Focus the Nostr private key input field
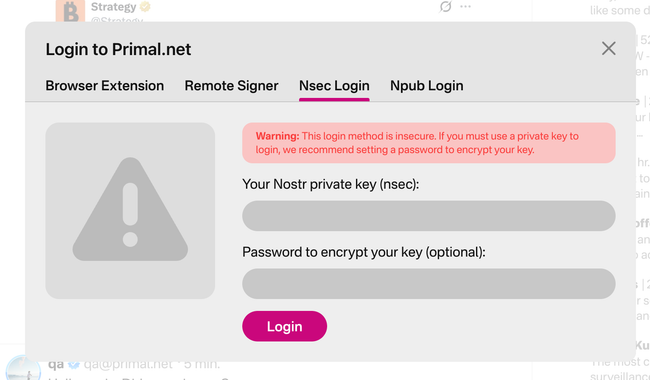This screenshot has height=380, width=650. pos(429,216)
